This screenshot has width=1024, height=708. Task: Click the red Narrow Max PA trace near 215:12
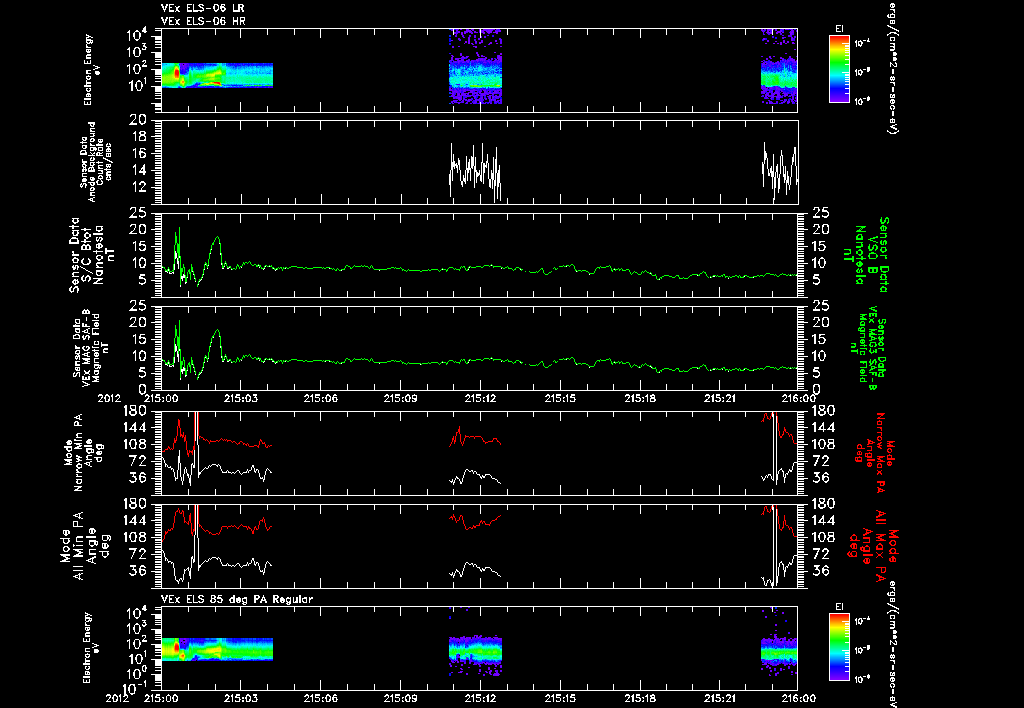pyautogui.click(x=475, y=437)
